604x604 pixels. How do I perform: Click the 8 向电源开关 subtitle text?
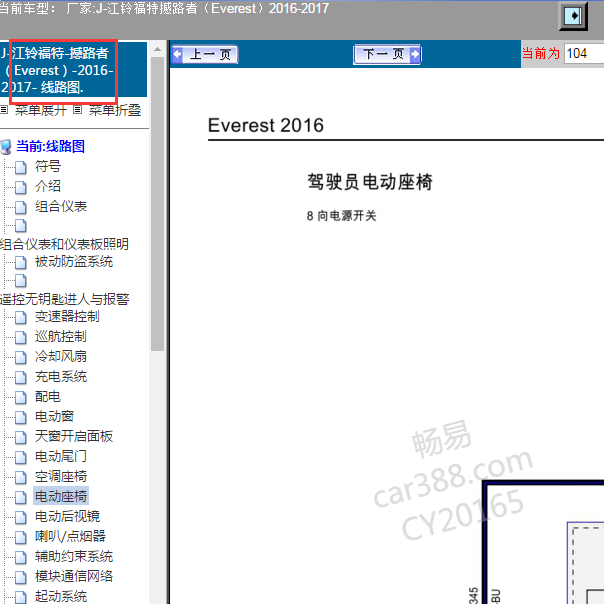click(341, 216)
